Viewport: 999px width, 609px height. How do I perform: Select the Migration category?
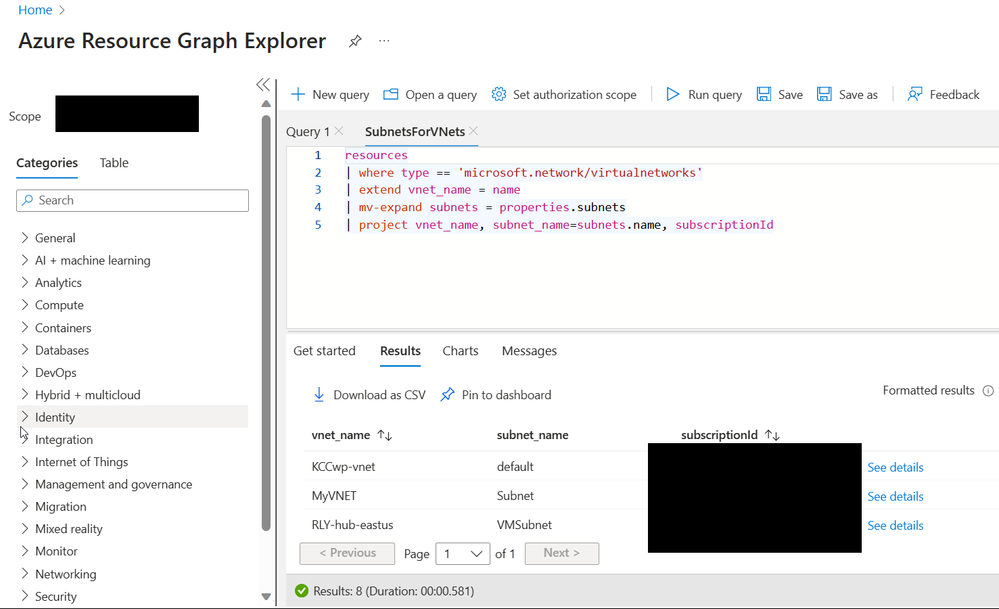pos(61,506)
